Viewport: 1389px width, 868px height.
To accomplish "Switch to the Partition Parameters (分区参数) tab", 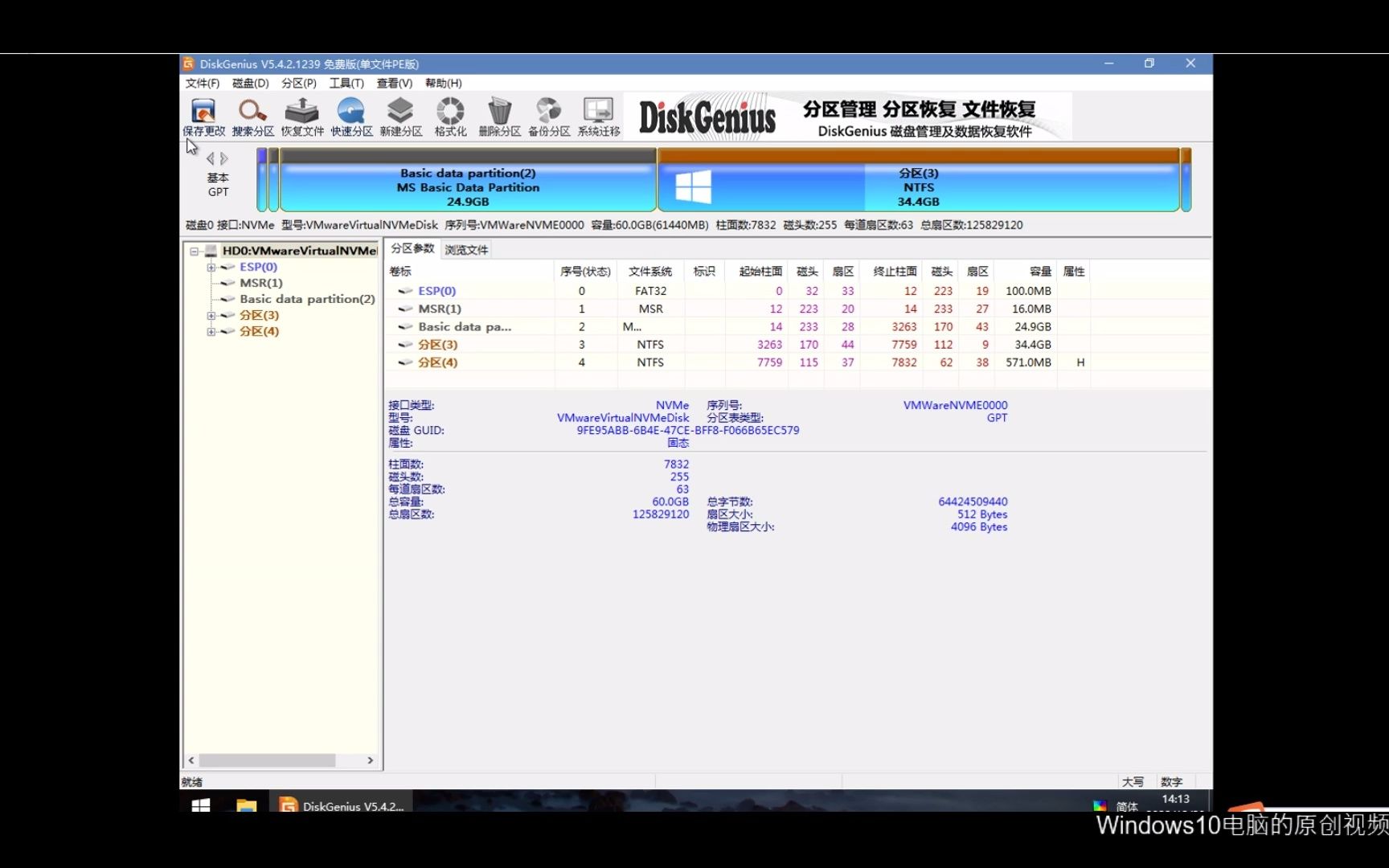I will (x=412, y=248).
